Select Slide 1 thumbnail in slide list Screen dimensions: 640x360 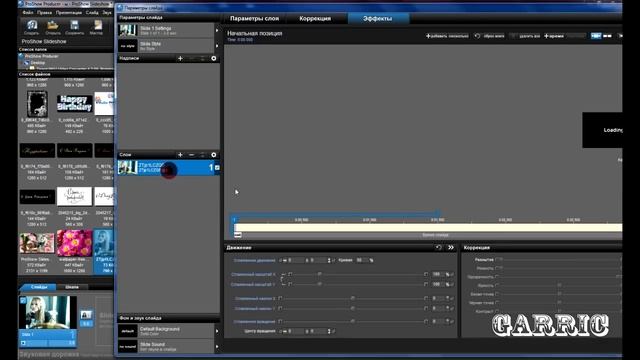(x=48, y=312)
